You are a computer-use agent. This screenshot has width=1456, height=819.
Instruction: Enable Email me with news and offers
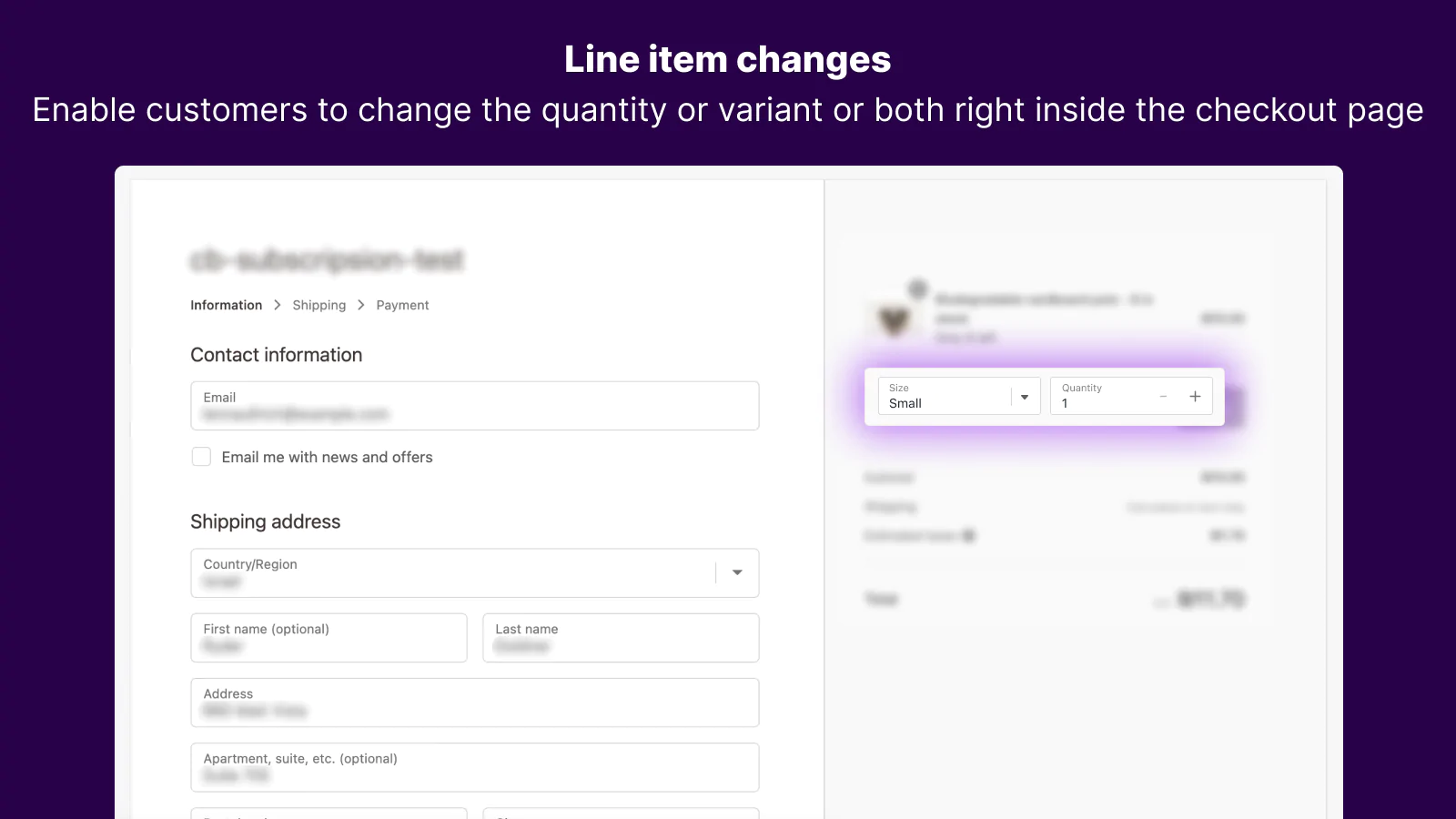pyautogui.click(x=201, y=457)
